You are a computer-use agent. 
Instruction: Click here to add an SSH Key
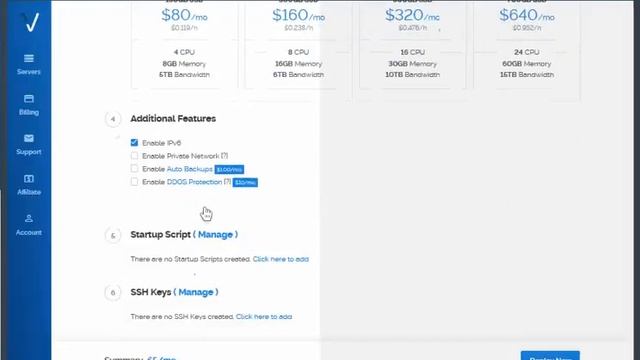click(264, 317)
